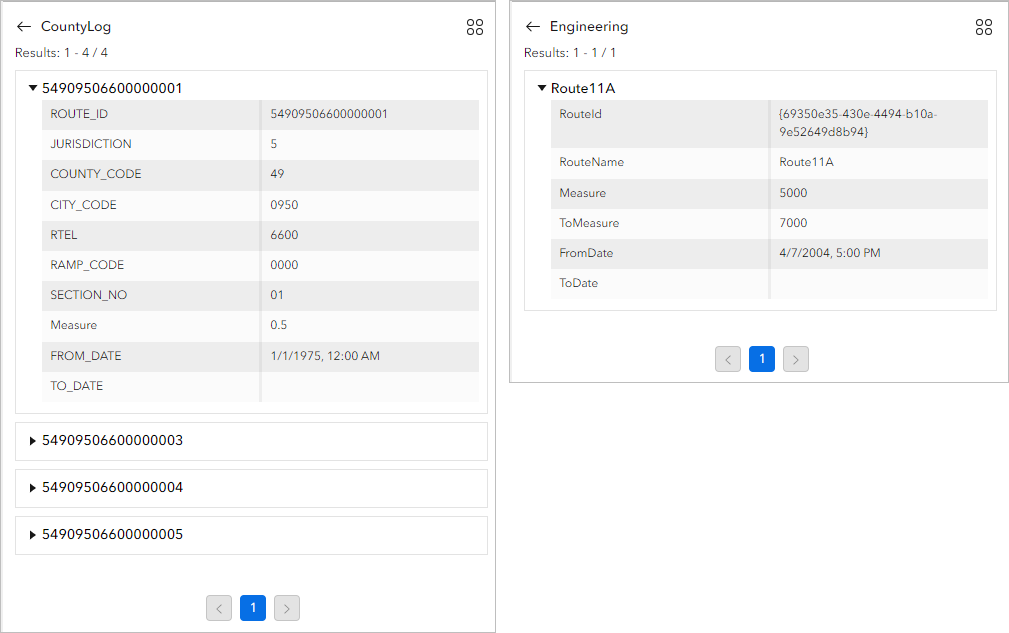Image resolution: width=1009 pixels, height=633 pixels.
Task: Open the four-circle actions menu in Engineering
Action: (x=984, y=27)
